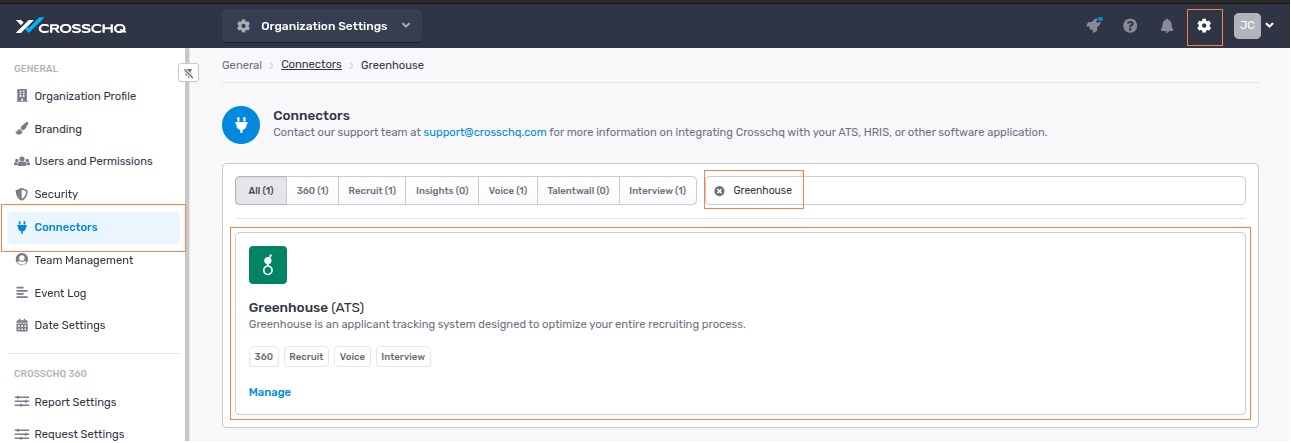Expand the Organization Settings dropdown
Image resolution: width=1291 pixels, height=443 pixels.
coord(322,26)
